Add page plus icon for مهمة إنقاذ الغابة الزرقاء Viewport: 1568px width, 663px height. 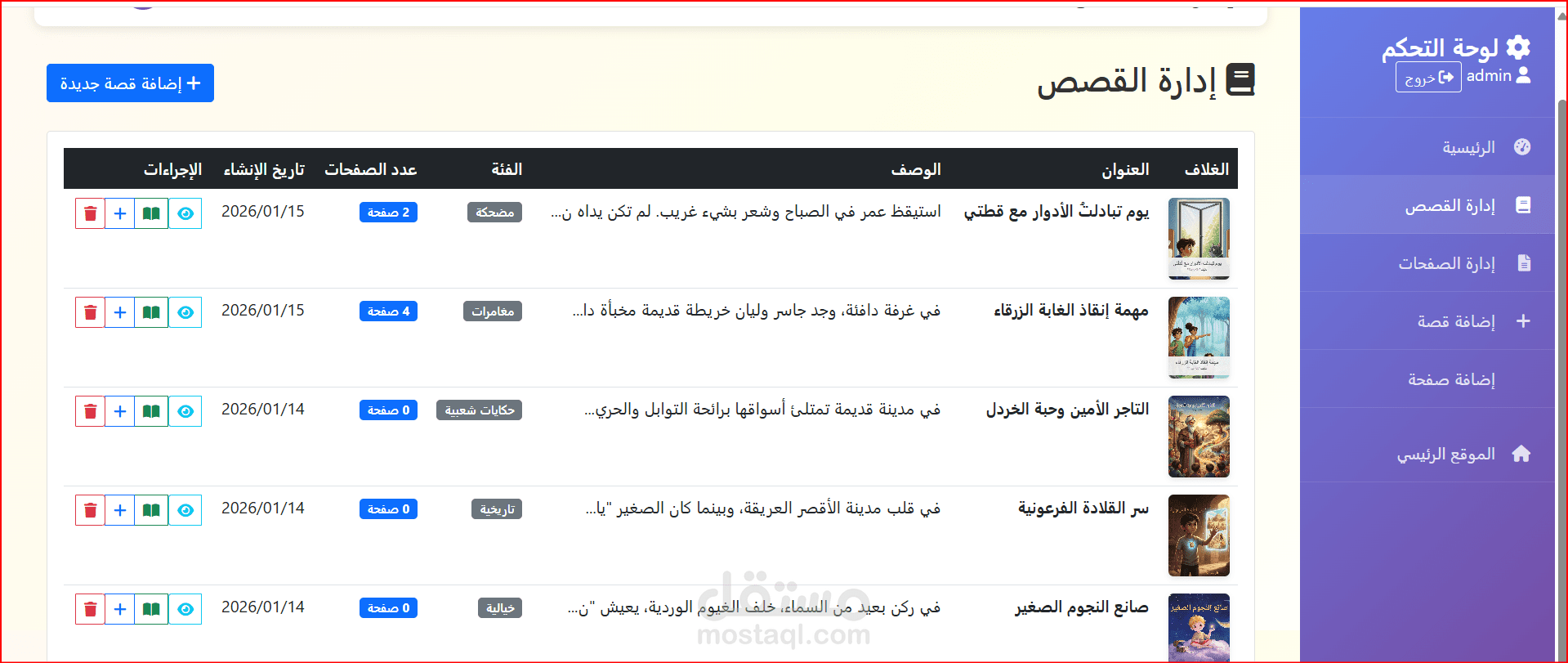point(120,312)
